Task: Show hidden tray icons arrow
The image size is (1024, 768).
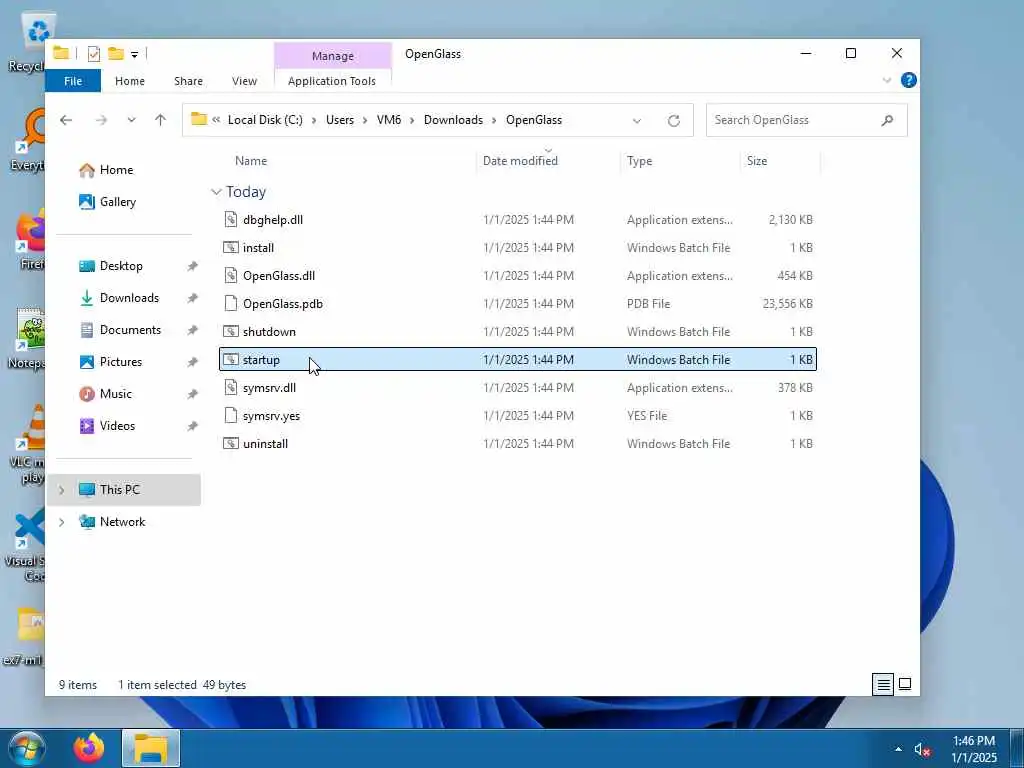Action: (x=898, y=750)
